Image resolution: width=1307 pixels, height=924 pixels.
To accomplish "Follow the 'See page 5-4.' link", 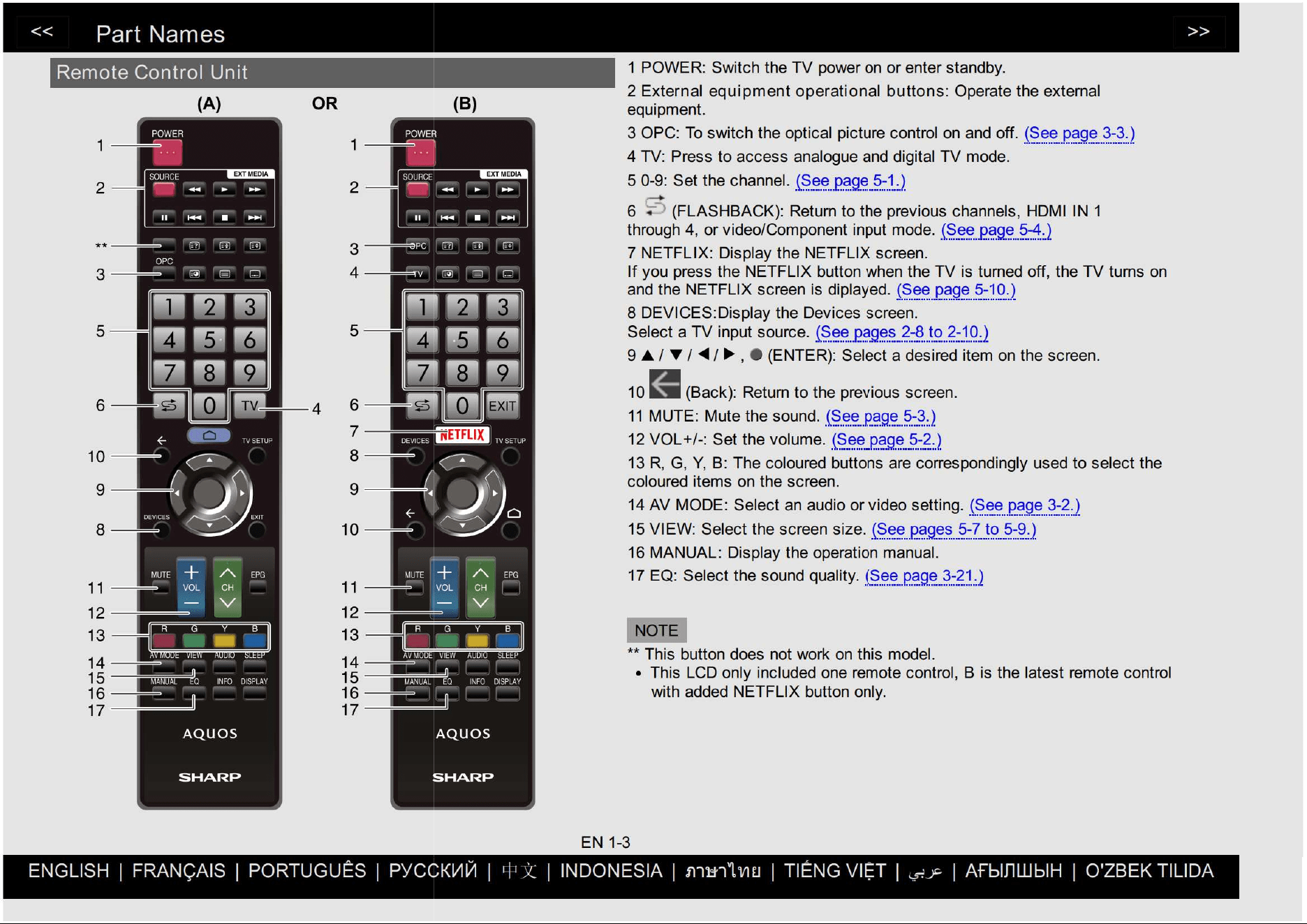I will pyautogui.click(x=996, y=230).
